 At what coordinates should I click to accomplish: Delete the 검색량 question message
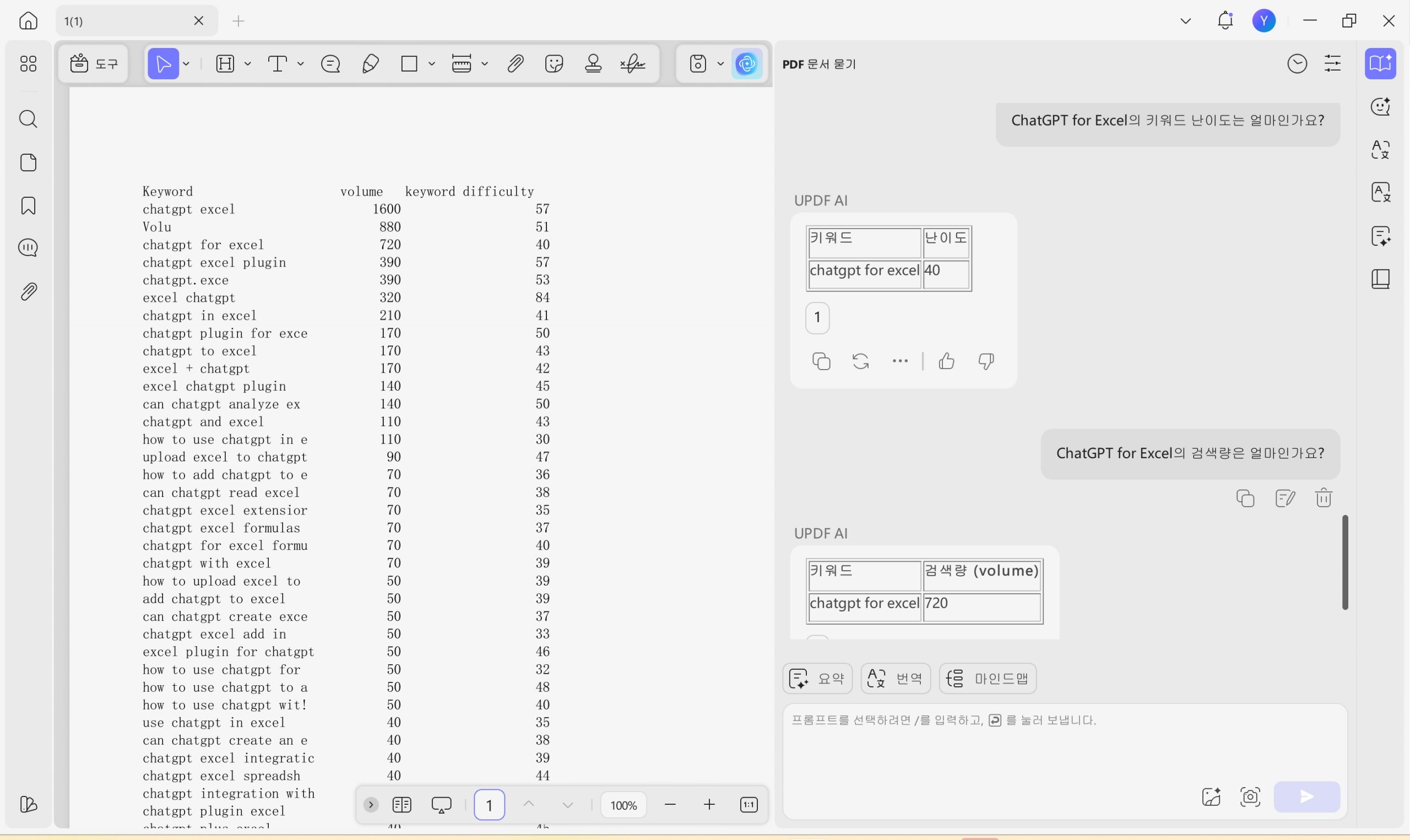point(1324,498)
